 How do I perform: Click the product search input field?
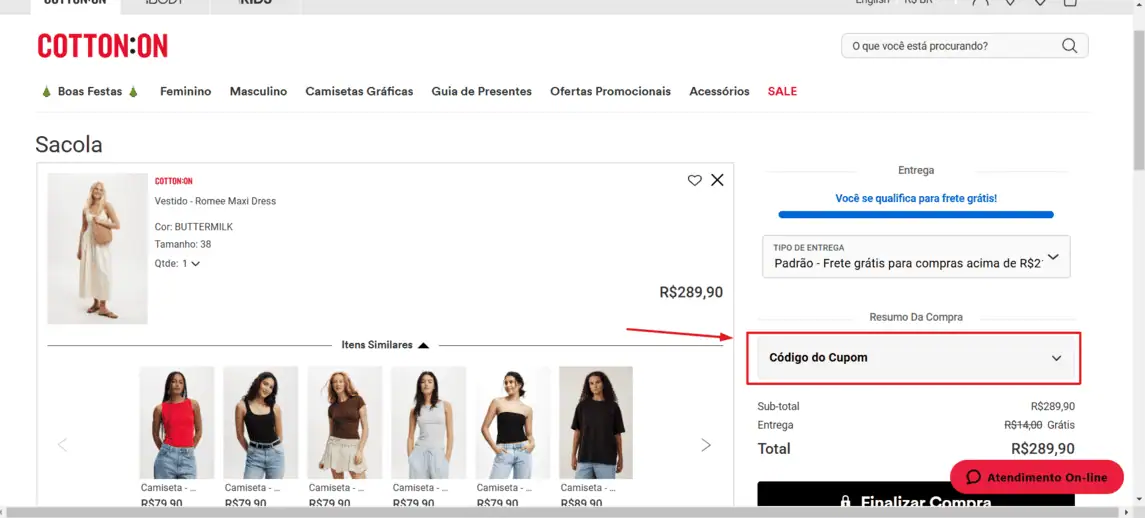point(950,46)
